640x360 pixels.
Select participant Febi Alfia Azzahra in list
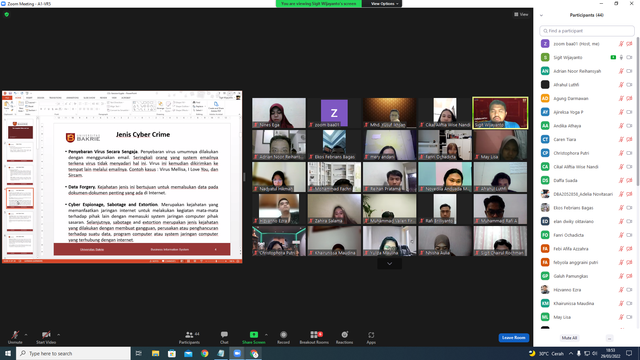point(587,249)
